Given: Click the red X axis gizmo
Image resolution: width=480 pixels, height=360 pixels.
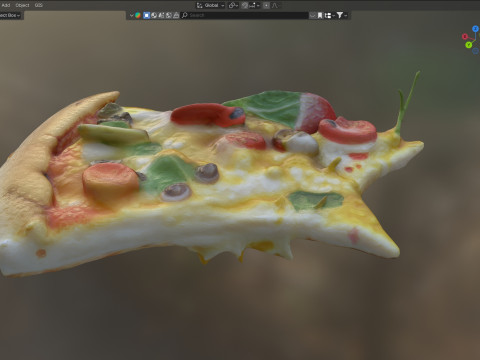Looking at the screenshot, I should point(465,36).
